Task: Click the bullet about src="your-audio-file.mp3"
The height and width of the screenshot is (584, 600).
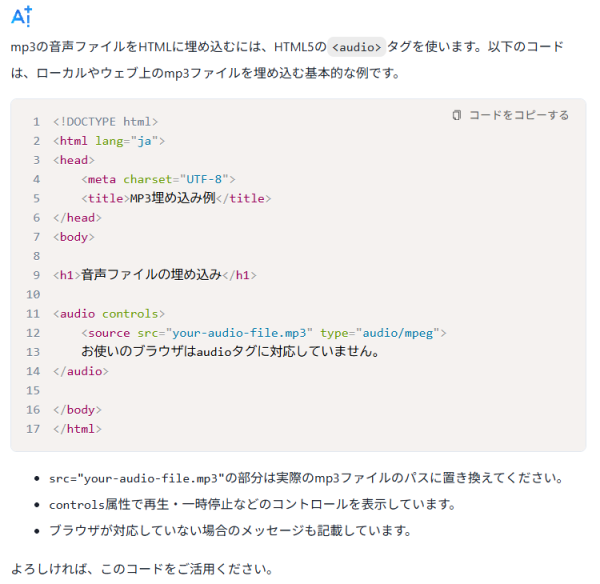Action: [306, 478]
